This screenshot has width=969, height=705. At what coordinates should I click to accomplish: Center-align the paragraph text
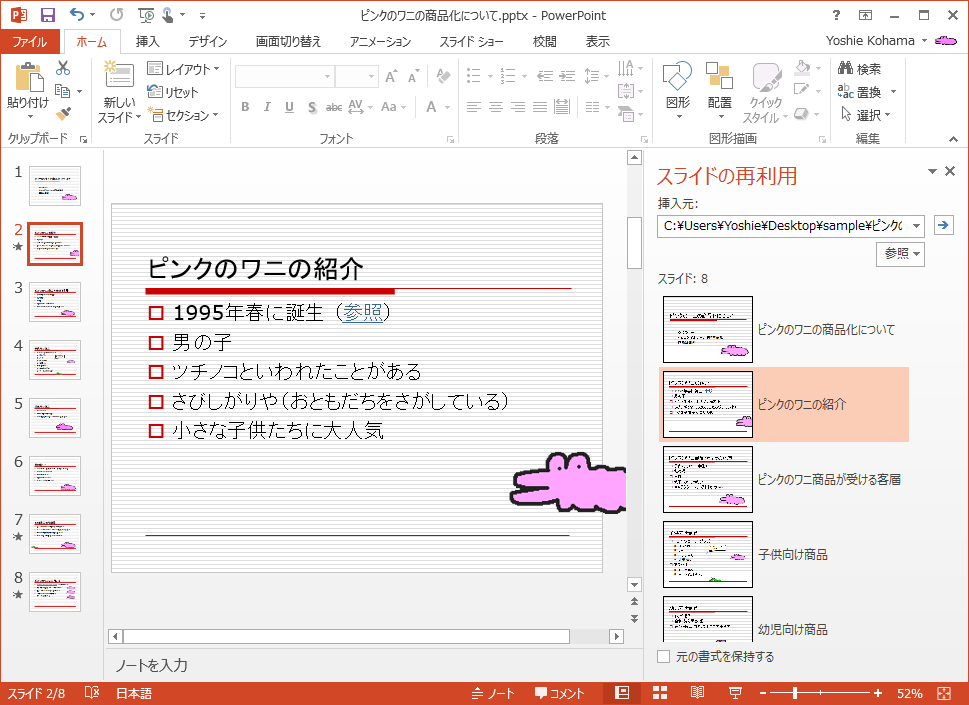(496, 107)
